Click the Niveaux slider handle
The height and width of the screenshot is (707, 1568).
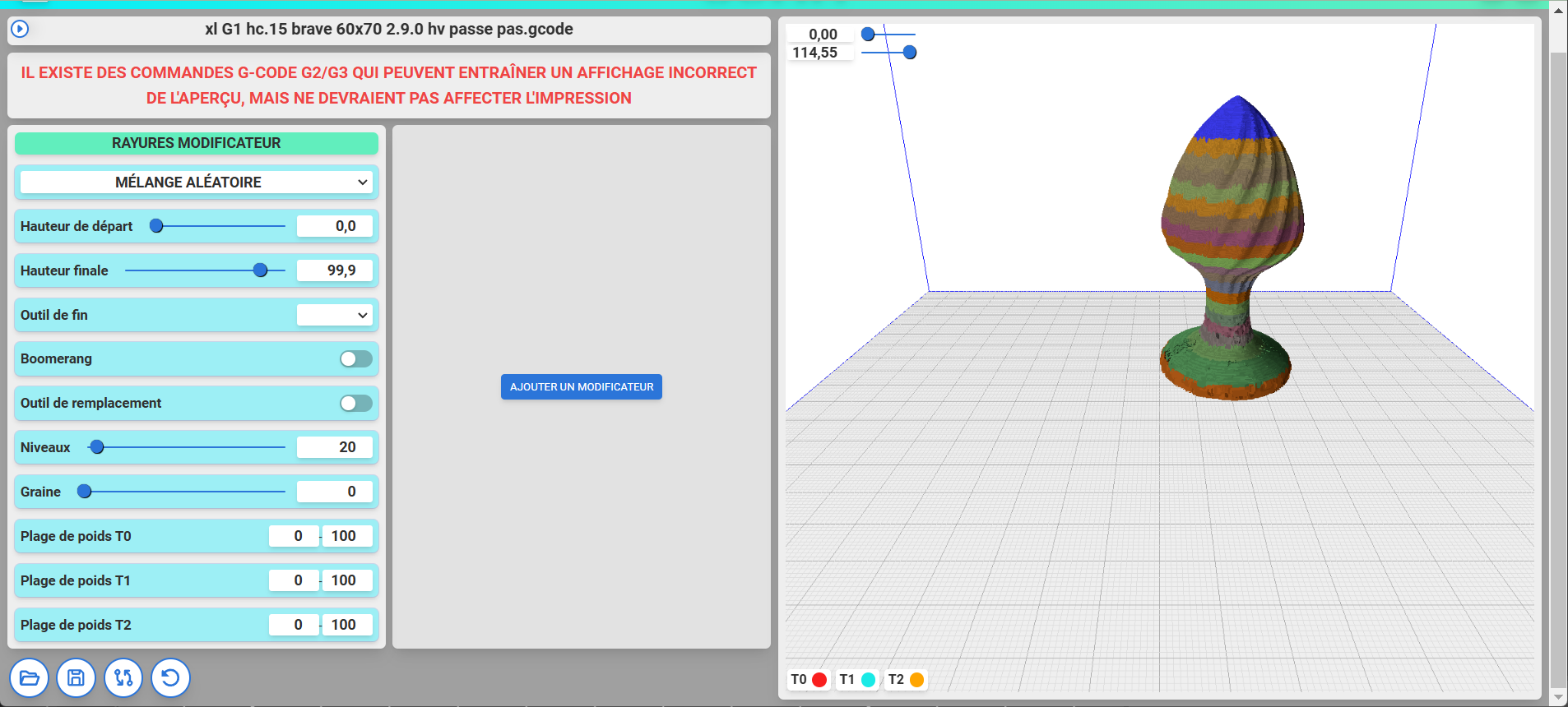[x=97, y=447]
